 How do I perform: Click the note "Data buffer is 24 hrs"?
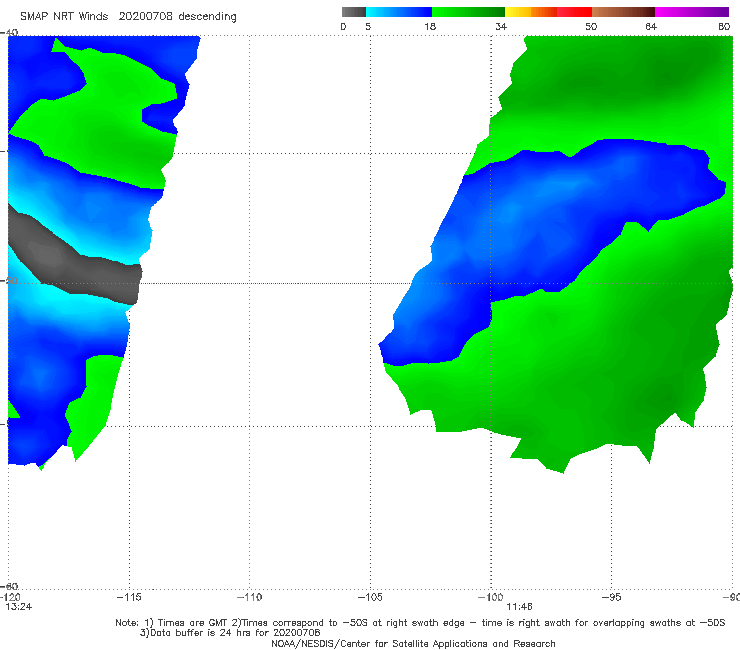[x=198, y=633]
